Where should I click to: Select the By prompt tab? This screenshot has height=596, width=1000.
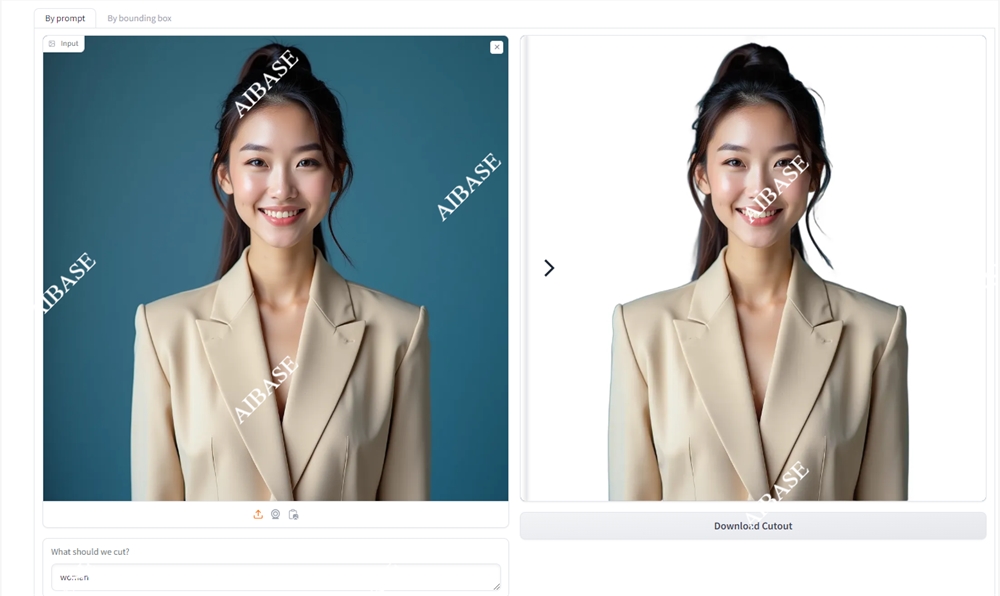(65, 18)
